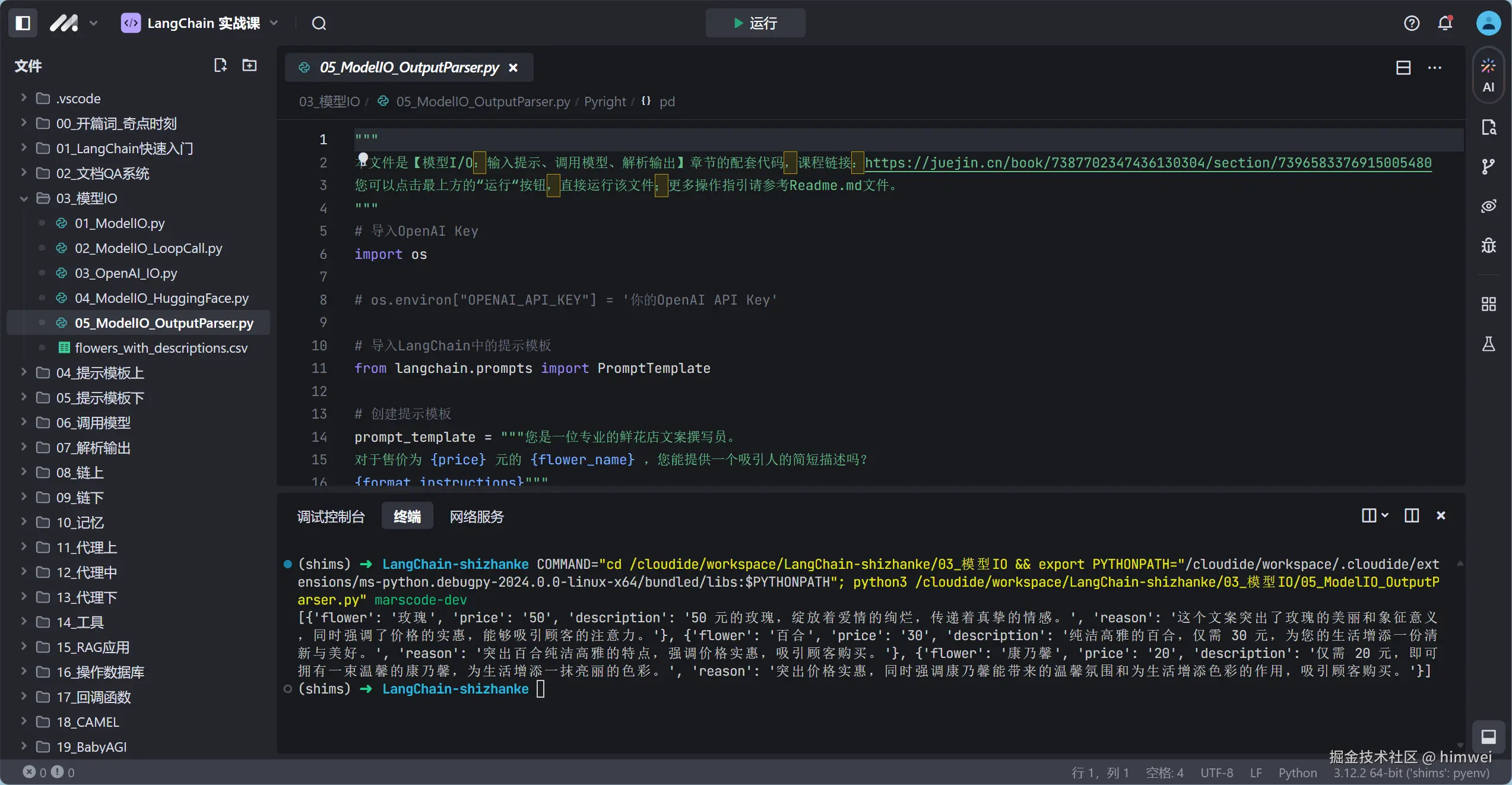Click the new folder icon
Screen dimensions: 1512x785
[249, 65]
